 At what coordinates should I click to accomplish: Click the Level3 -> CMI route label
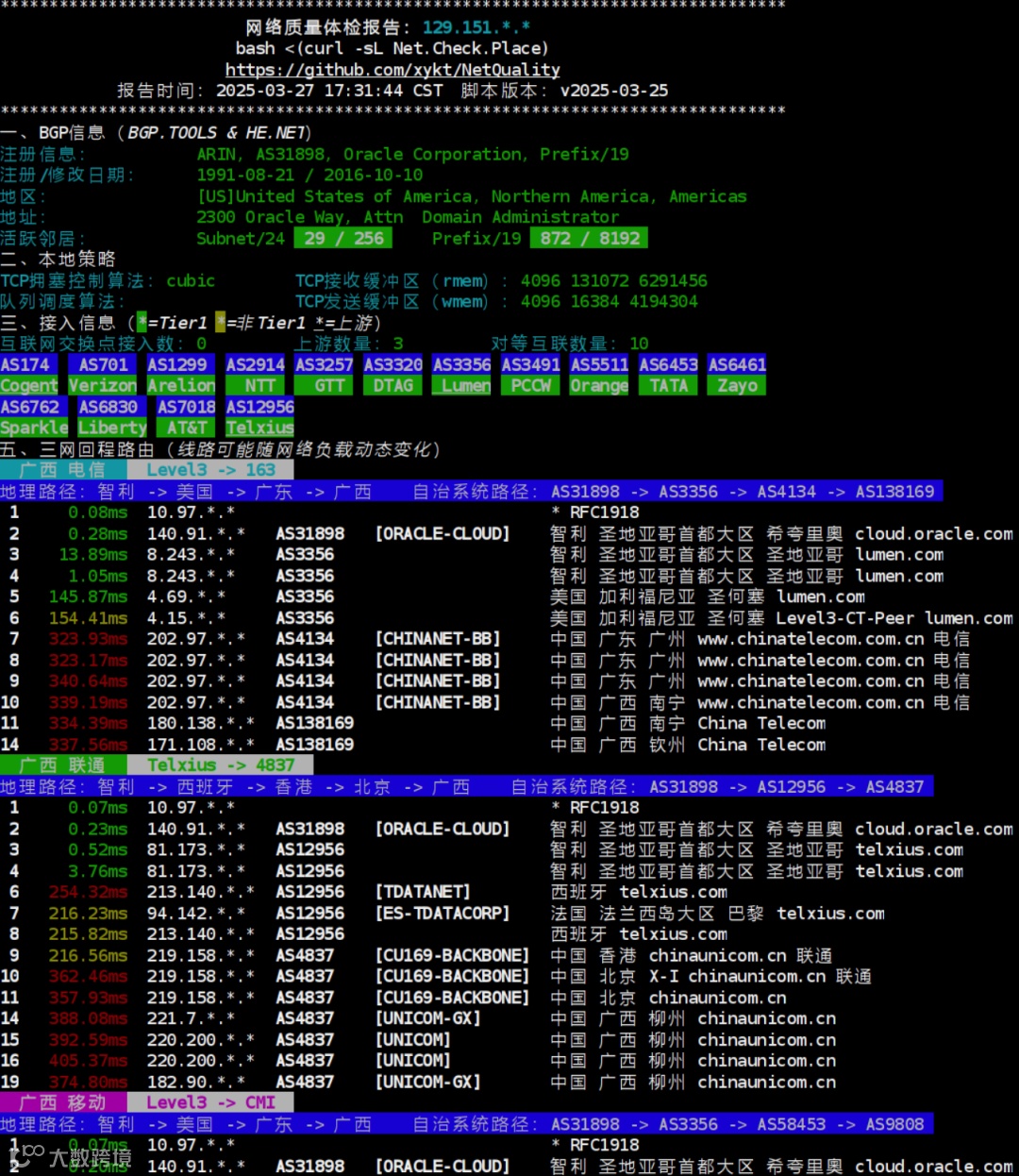210,1102
